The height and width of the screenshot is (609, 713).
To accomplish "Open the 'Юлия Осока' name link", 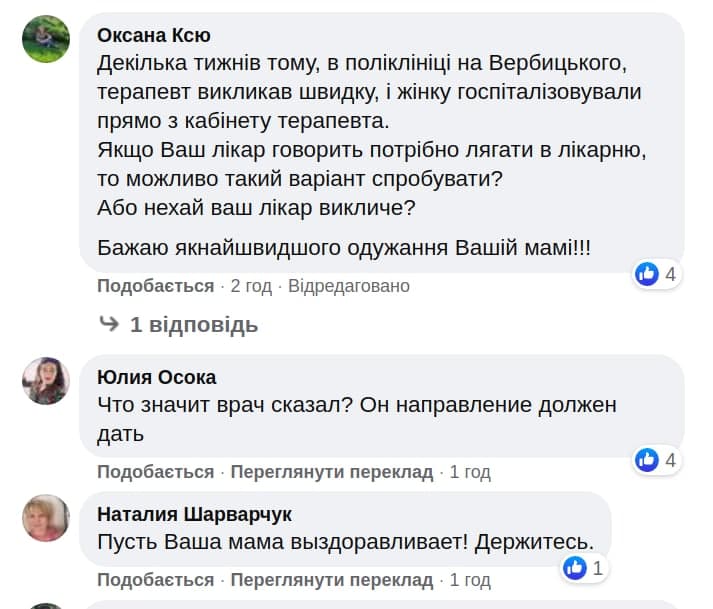I will coord(157,377).
